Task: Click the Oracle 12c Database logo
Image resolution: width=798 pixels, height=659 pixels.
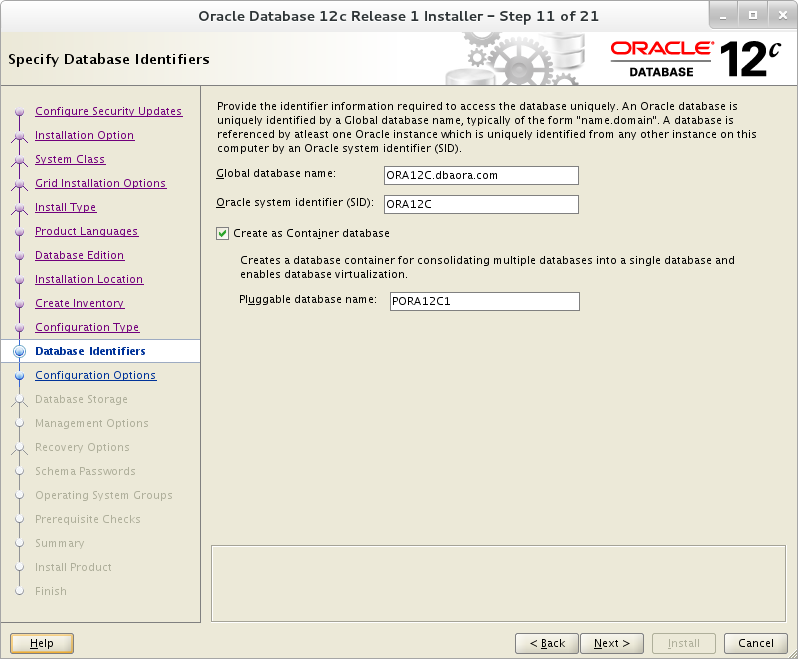Action: click(695, 59)
